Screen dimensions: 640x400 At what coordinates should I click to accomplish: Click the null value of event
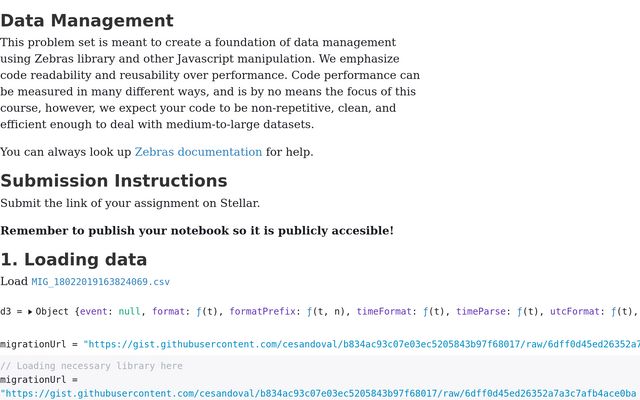(x=129, y=311)
